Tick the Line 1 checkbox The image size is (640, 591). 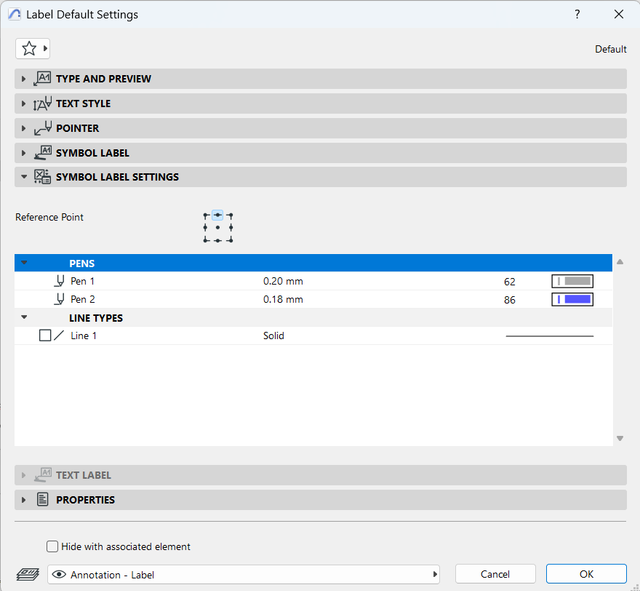point(45,335)
